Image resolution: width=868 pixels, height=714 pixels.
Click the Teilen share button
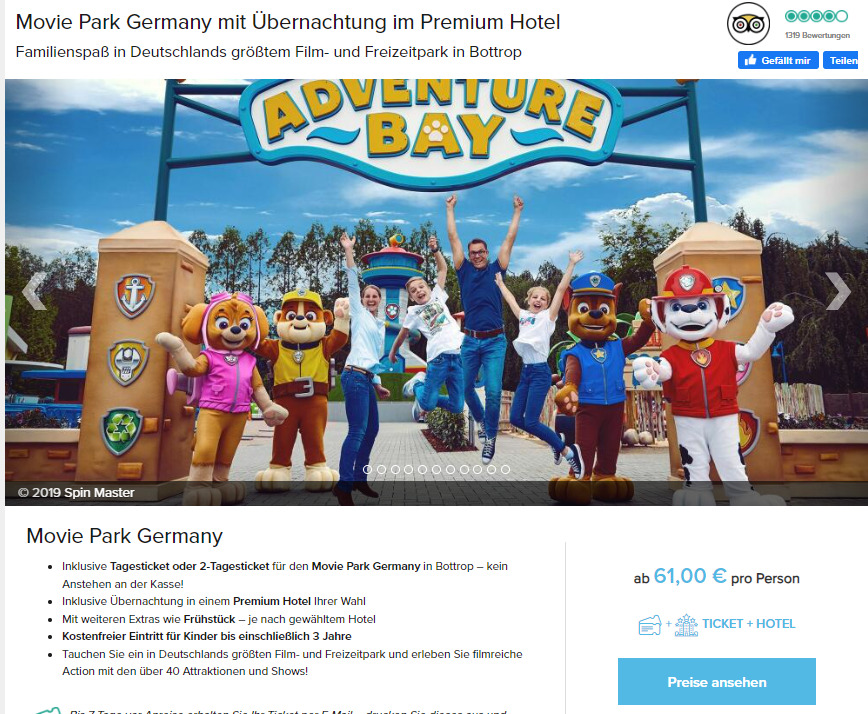point(841,60)
